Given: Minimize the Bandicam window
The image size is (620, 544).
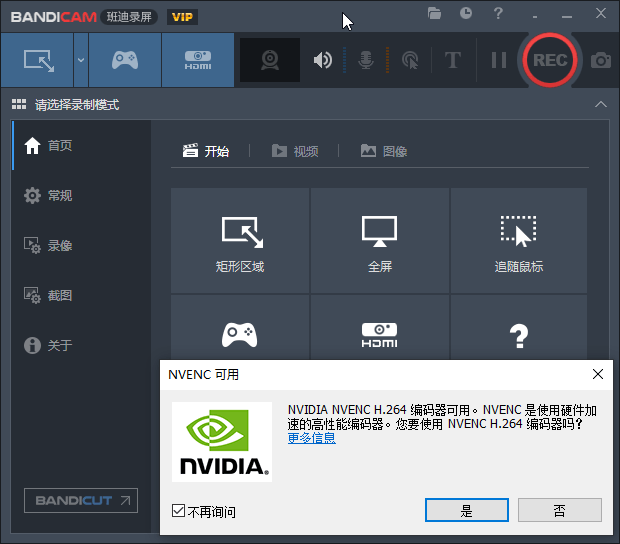Looking at the screenshot, I should 567,16.
